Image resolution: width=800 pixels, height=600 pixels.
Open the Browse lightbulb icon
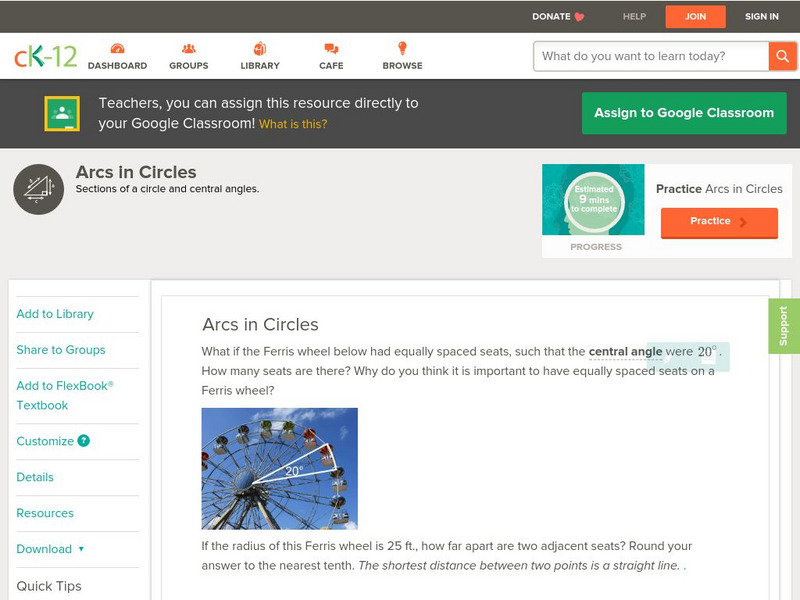403,48
